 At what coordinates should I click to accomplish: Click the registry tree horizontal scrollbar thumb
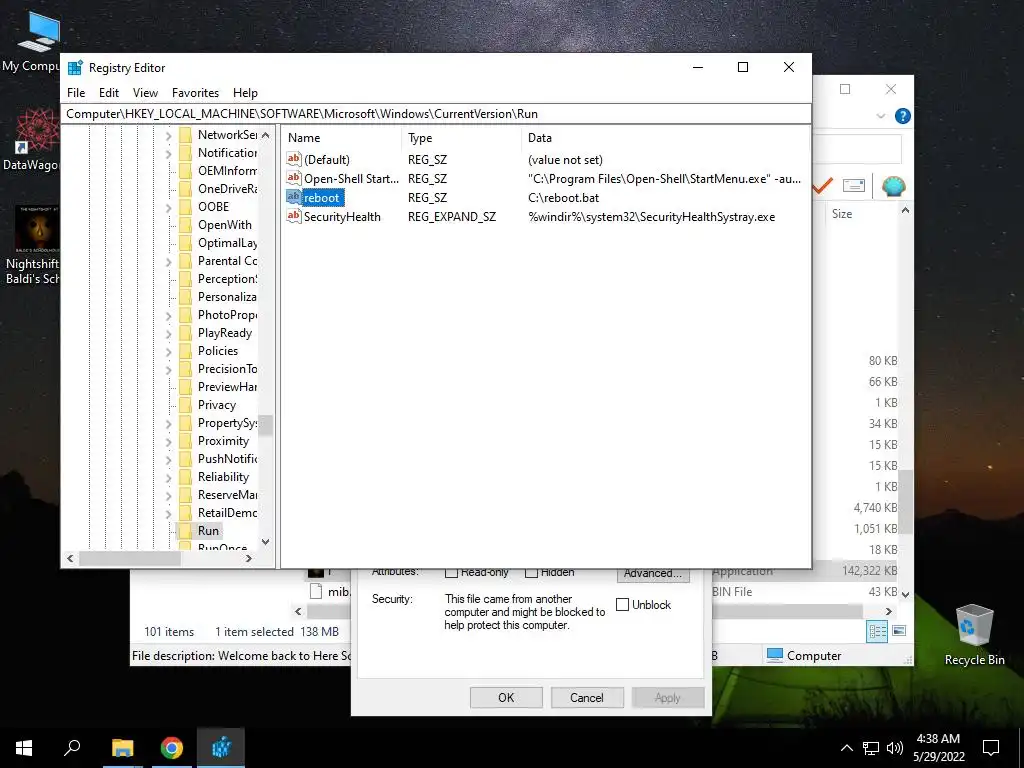pyautogui.click(x=129, y=558)
